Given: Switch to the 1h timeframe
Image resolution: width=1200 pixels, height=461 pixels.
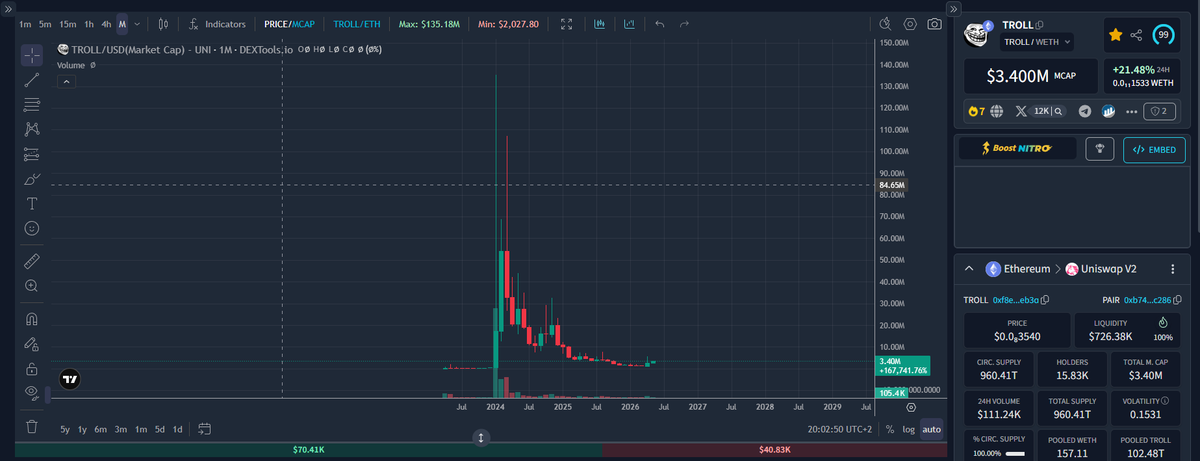Looking at the screenshot, I should click(x=89, y=23).
